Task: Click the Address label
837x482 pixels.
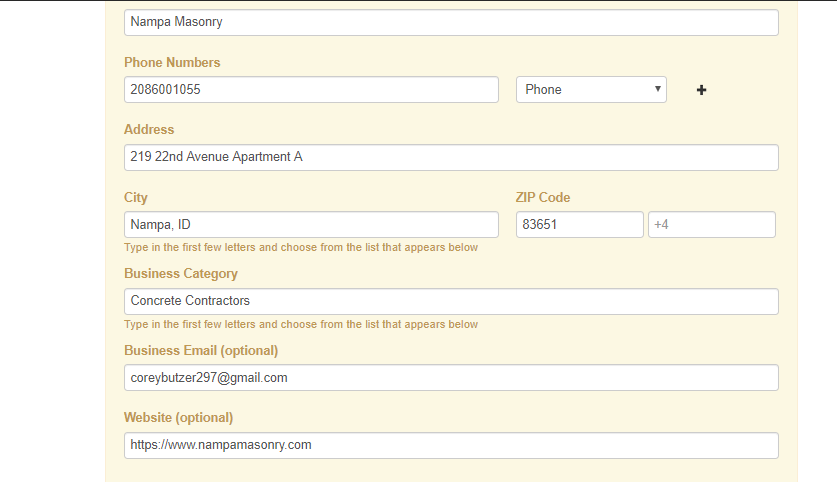Action: pyautogui.click(x=149, y=129)
